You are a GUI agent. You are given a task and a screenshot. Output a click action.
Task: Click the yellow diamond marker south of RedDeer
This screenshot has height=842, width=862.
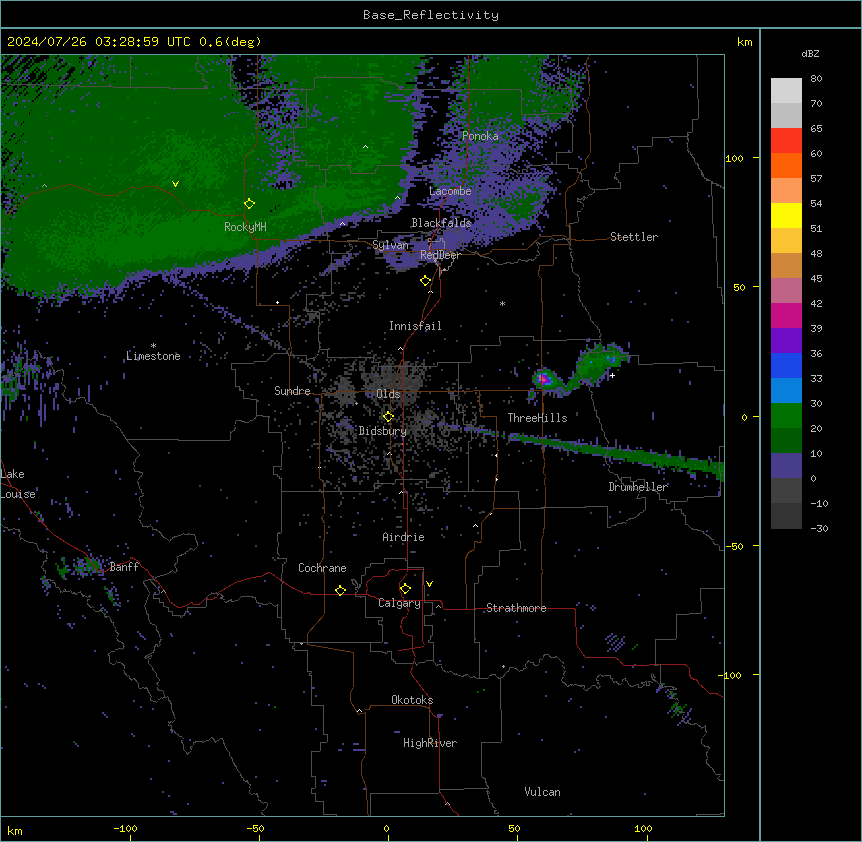point(426,281)
